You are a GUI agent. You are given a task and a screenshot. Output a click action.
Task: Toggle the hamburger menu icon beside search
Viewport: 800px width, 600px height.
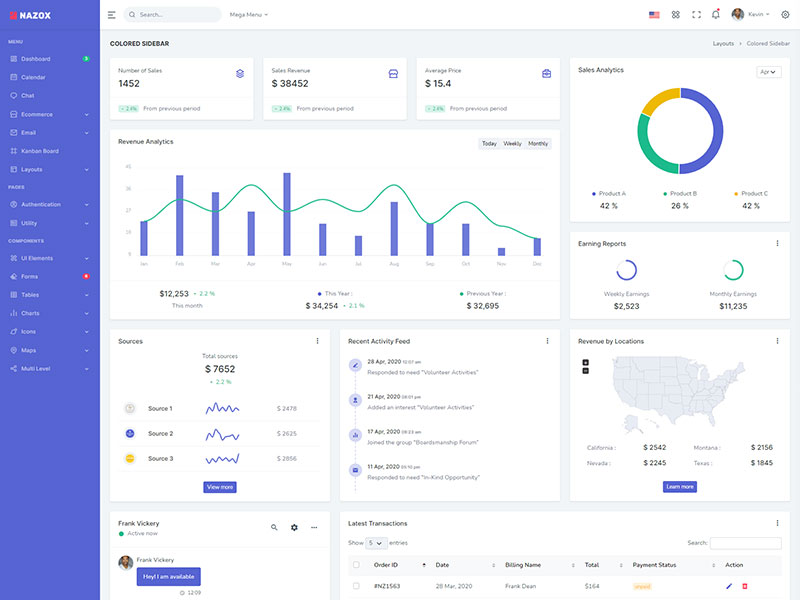coord(111,14)
